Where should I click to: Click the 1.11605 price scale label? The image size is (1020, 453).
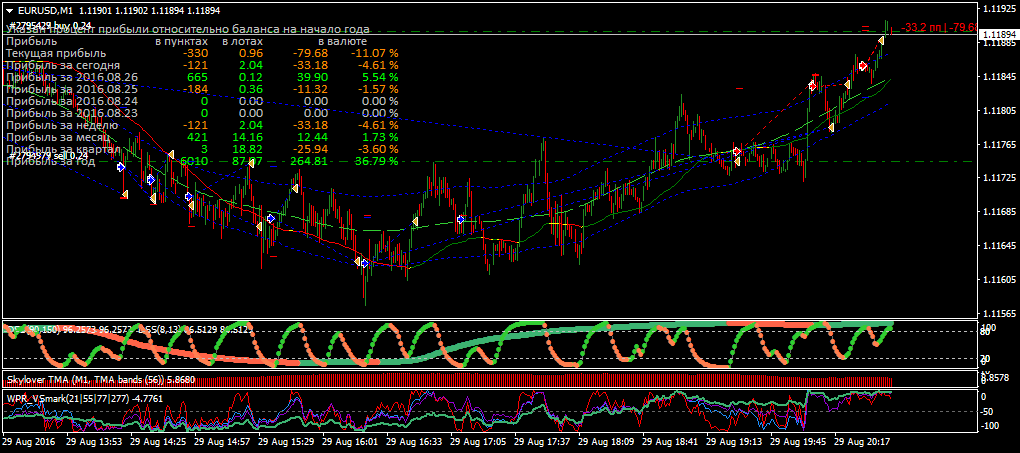click(999, 279)
